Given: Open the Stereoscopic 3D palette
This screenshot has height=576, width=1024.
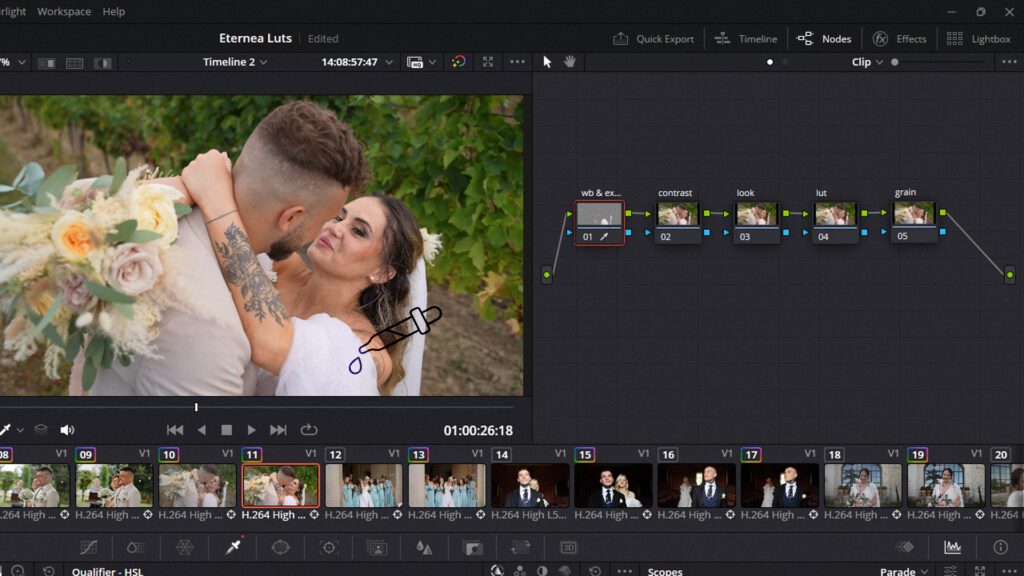Looking at the screenshot, I should click(x=568, y=547).
